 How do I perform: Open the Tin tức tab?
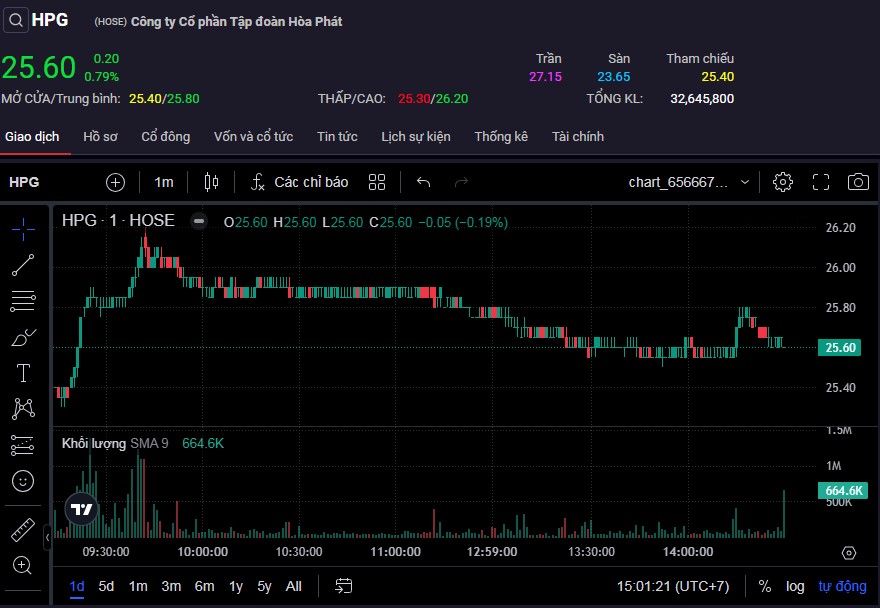coord(337,136)
